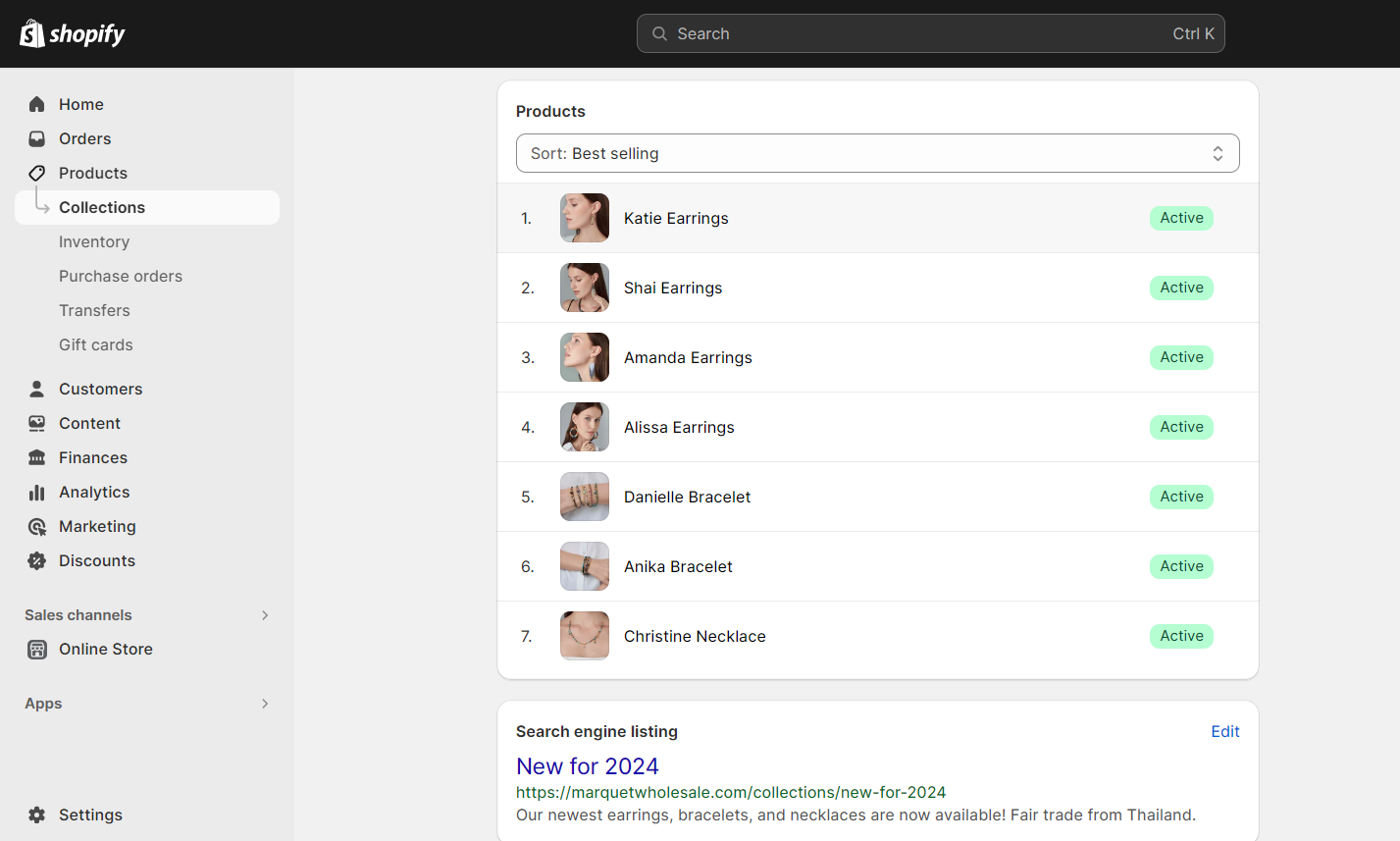Open Christine Necklace thumbnail
This screenshot has height=841, width=1400.
(585, 636)
